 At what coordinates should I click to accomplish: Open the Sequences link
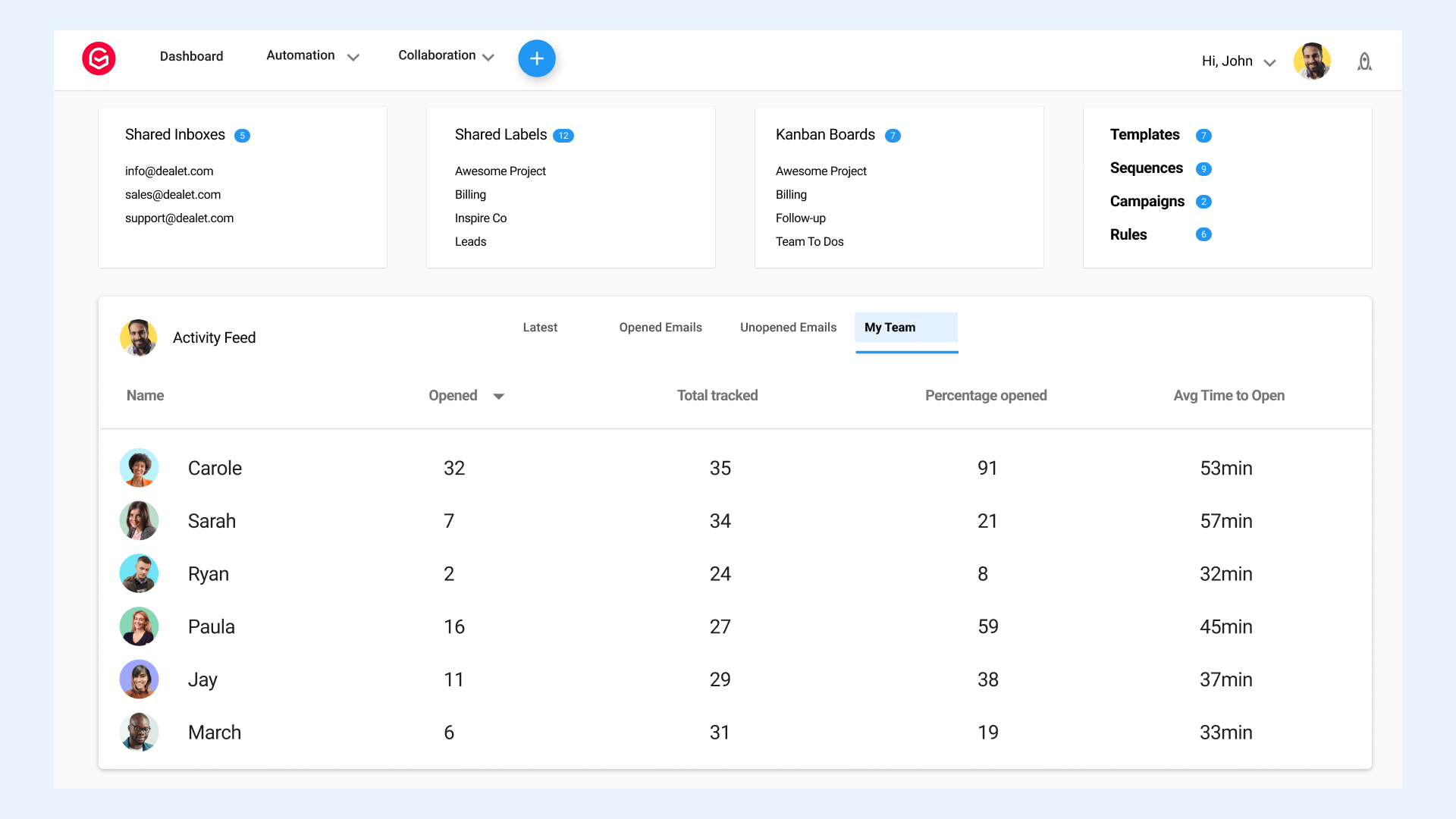pos(1146,168)
